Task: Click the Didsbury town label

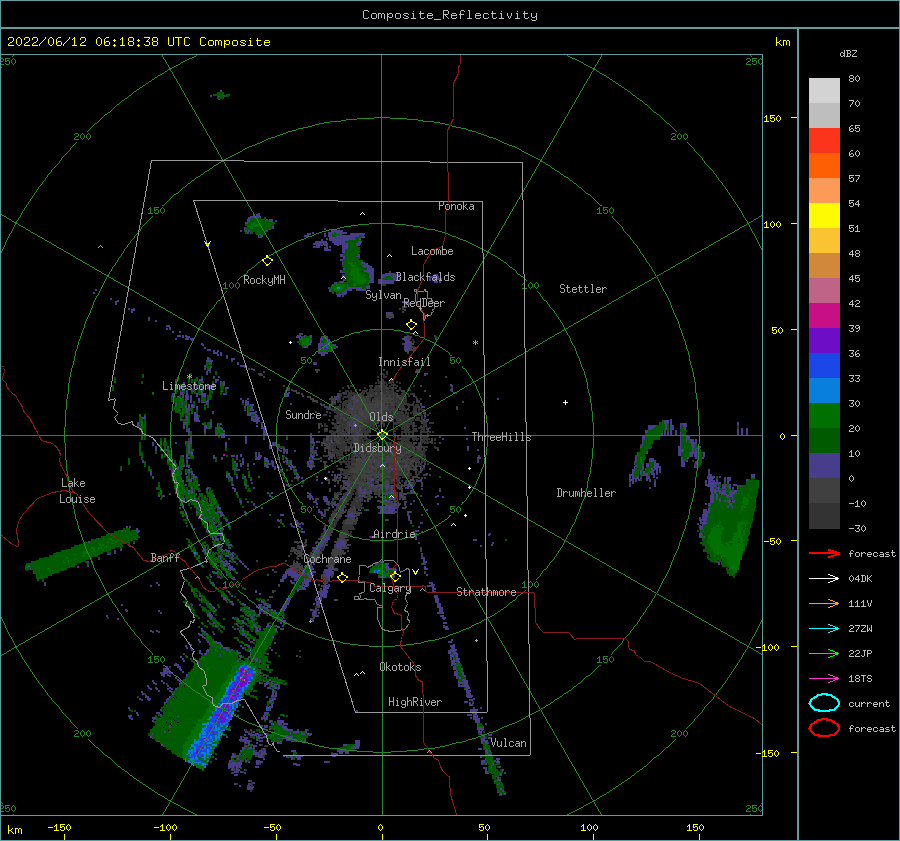Action: 377,448
